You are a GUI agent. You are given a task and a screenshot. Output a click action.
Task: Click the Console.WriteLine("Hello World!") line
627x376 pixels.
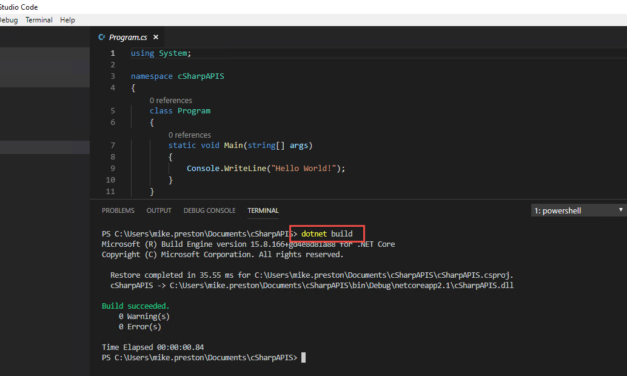click(x=266, y=168)
